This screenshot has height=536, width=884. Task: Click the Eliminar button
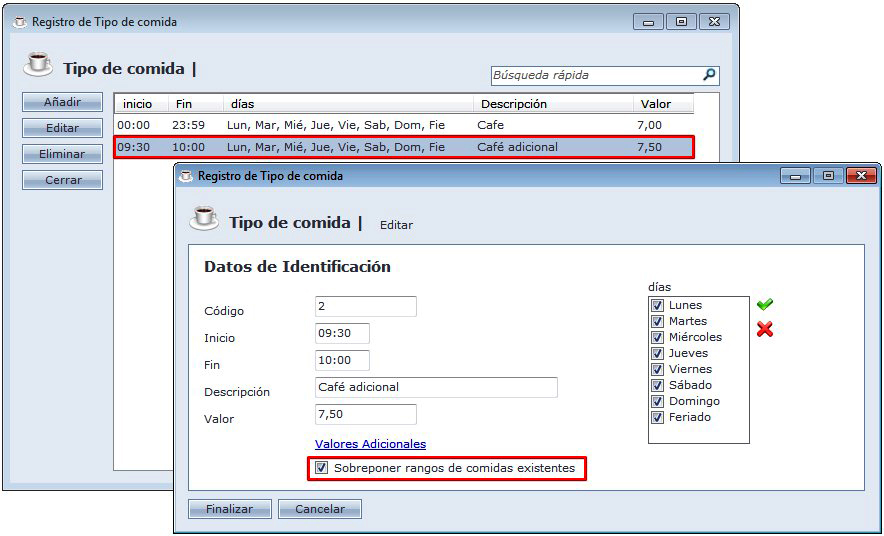[x=62, y=155]
